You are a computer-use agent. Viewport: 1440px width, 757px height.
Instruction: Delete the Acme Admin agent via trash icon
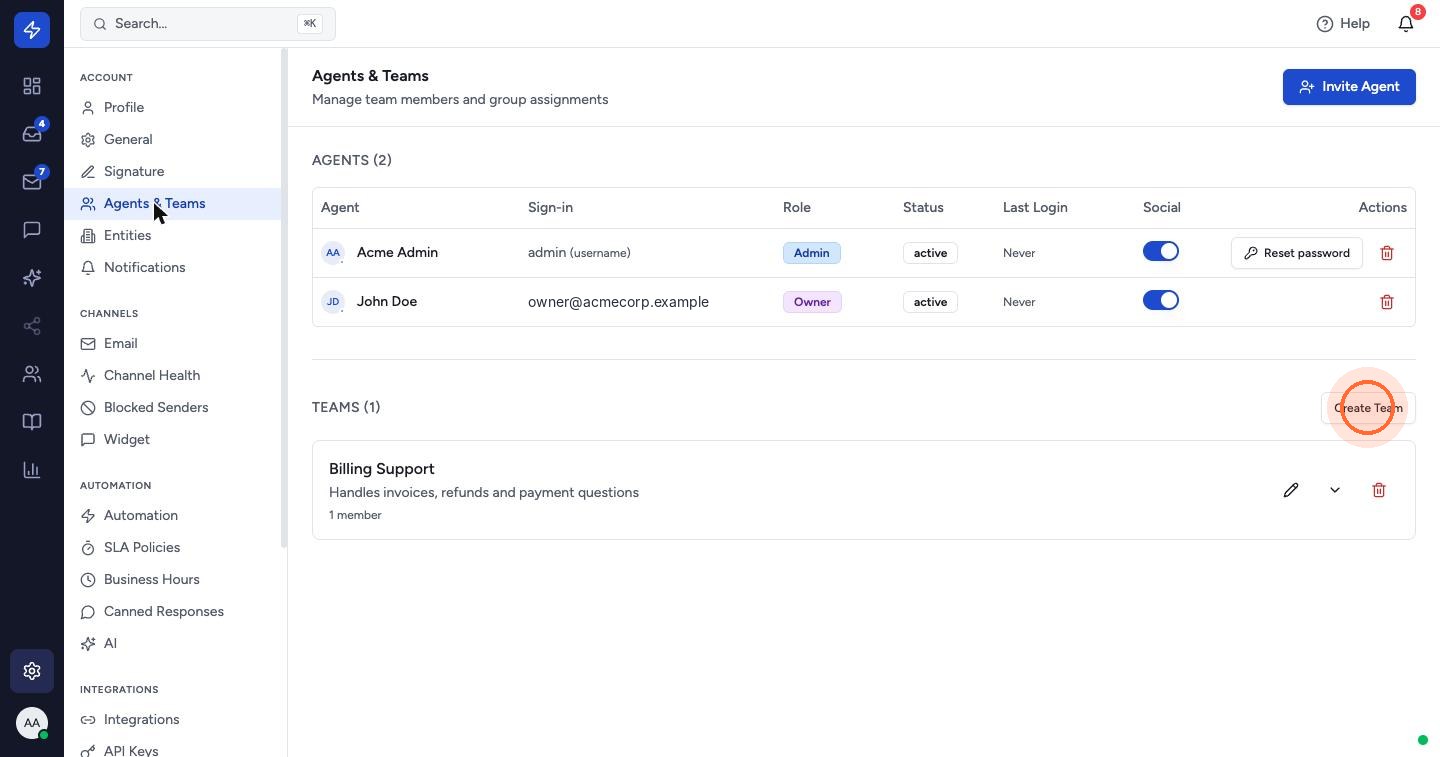(x=1387, y=253)
